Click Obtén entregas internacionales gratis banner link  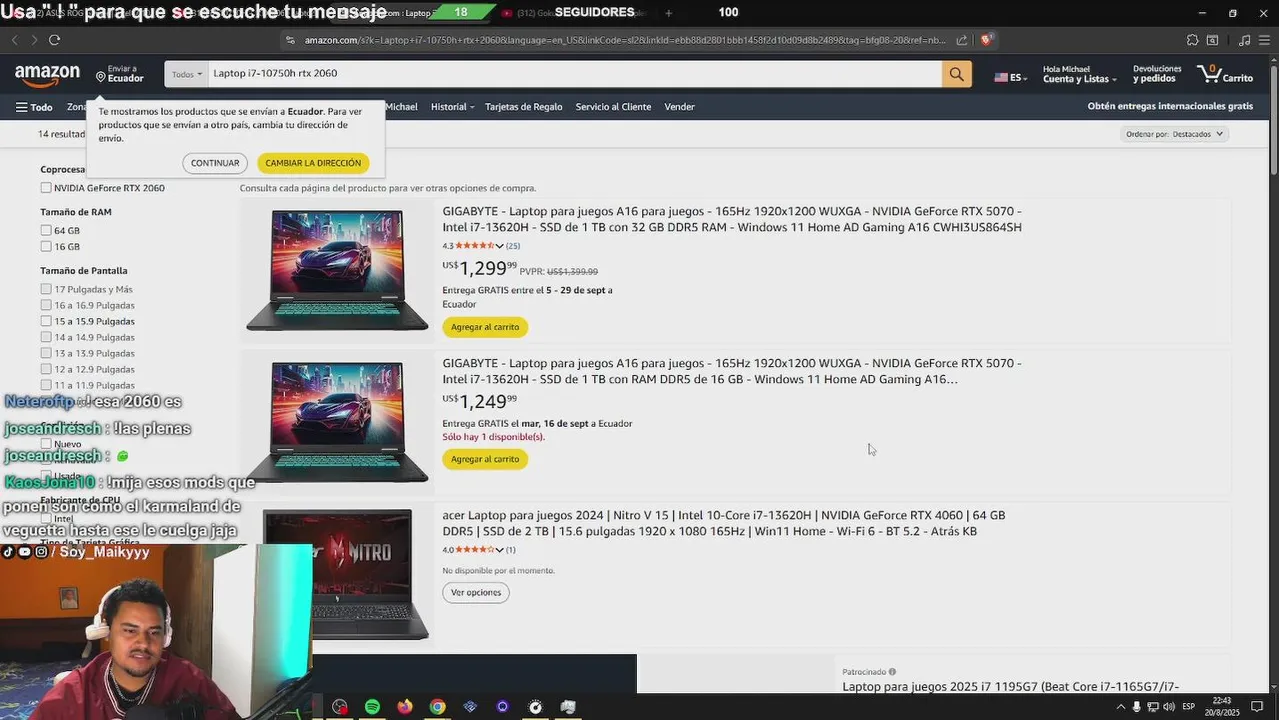1170,106
